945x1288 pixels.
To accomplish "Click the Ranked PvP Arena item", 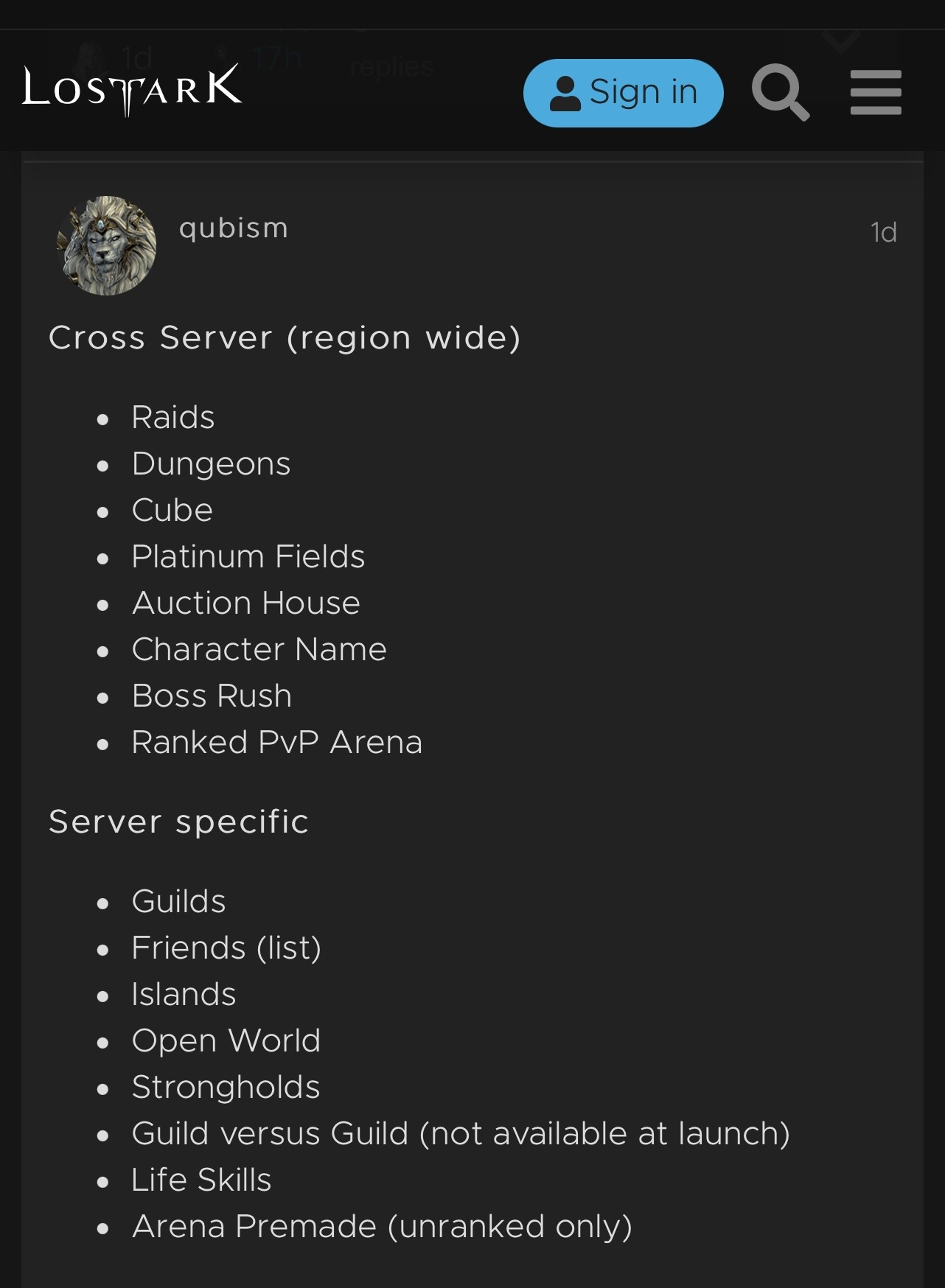I will click(277, 743).
